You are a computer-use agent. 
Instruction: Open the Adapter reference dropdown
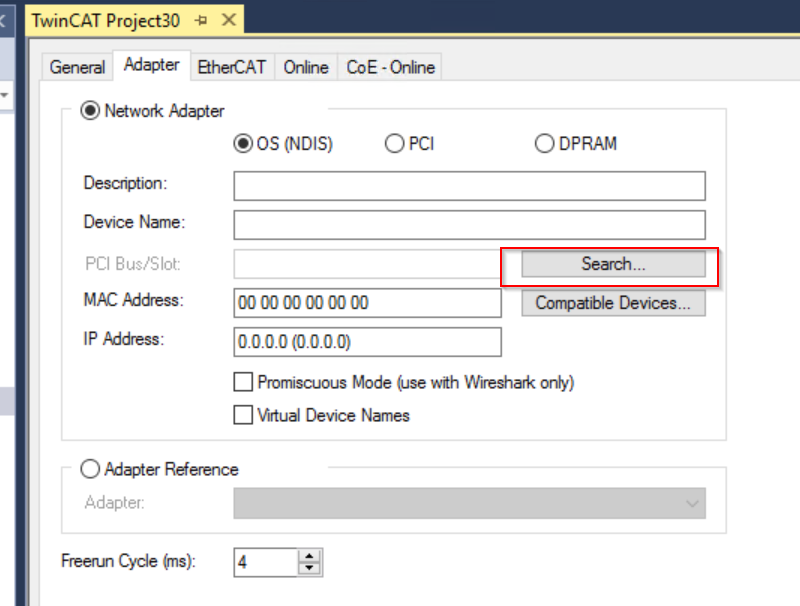click(469, 503)
